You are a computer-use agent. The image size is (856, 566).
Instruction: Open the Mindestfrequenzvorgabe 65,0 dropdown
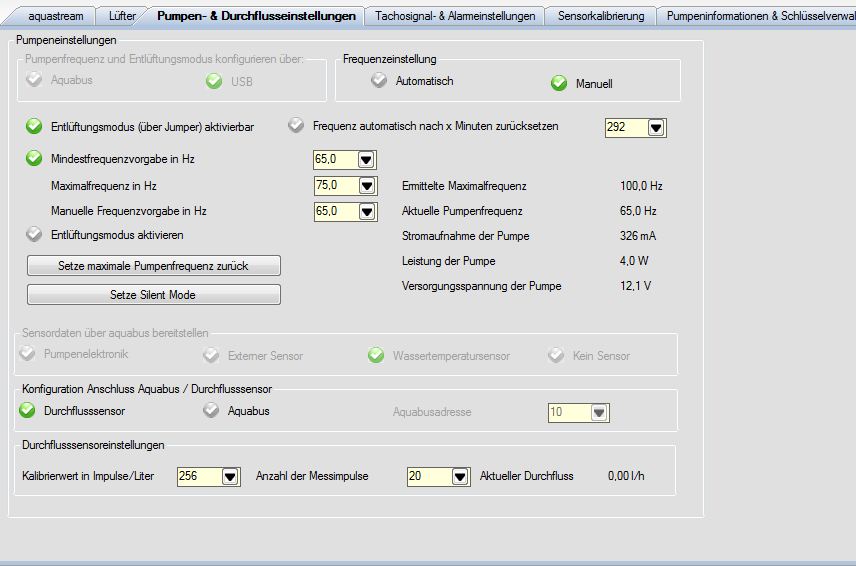pos(366,159)
